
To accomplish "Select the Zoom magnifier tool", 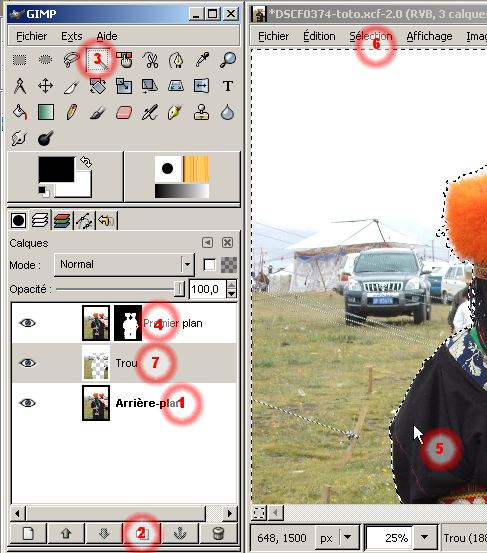I will tap(228, 60).
